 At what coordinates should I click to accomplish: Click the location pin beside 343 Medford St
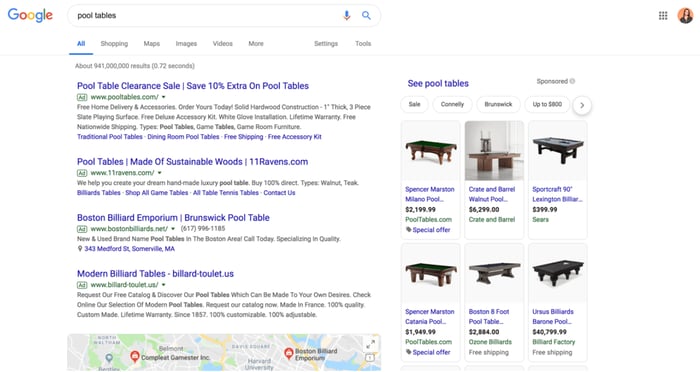(x=80, y=249)
